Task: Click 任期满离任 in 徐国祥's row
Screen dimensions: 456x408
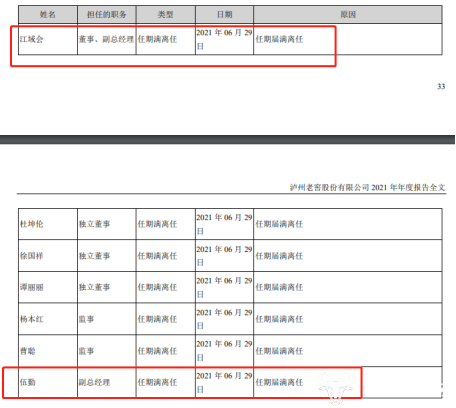Action: coord(157,256)
